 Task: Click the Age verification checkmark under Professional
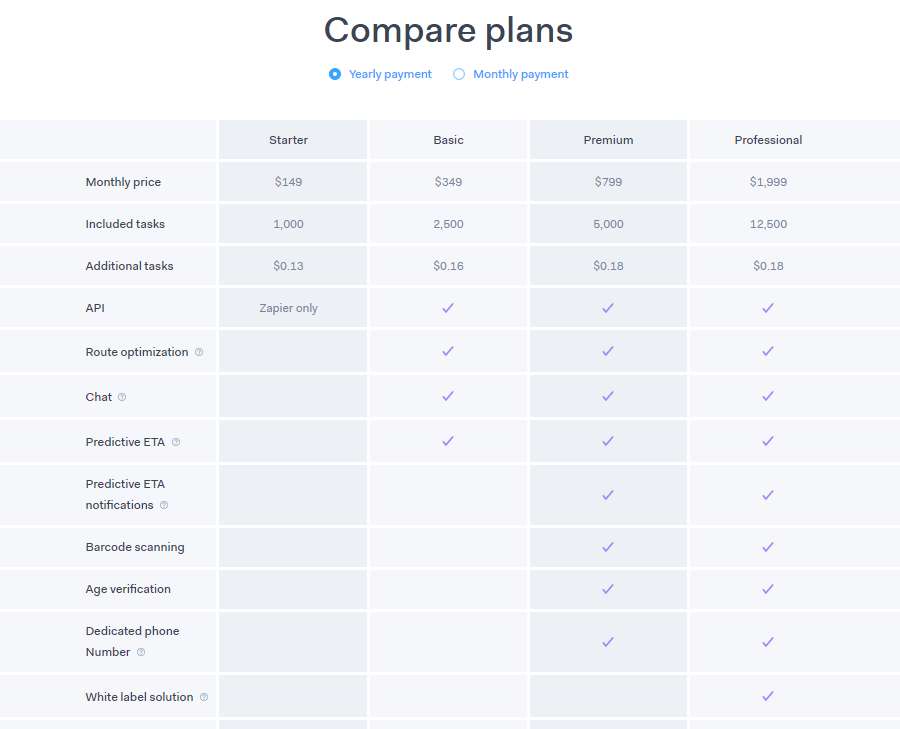pos(768,589)
